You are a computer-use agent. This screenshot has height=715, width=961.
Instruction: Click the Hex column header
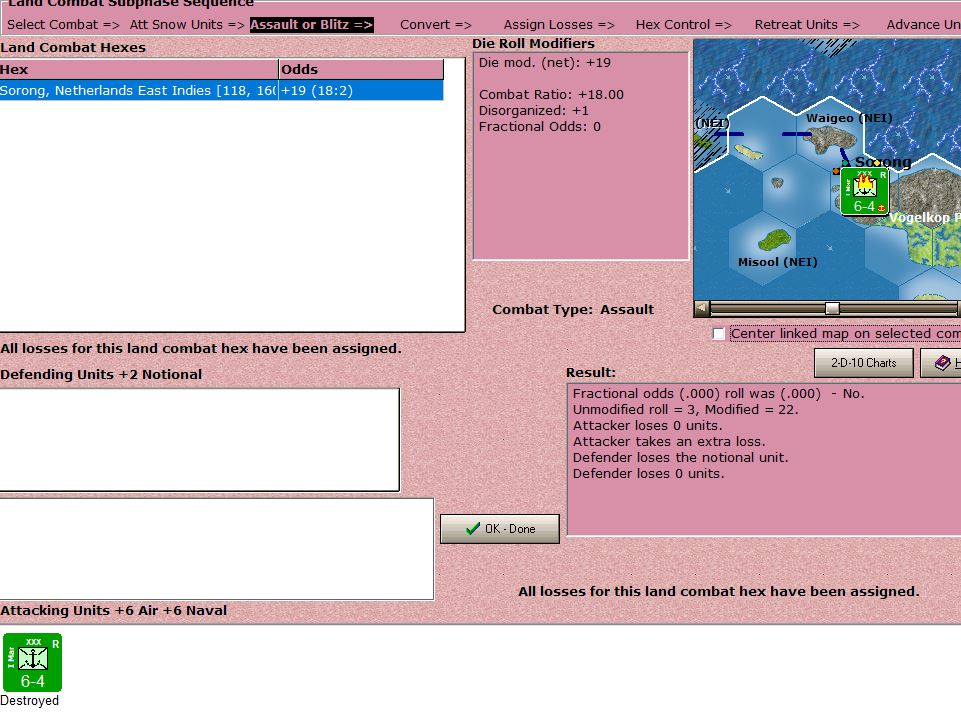(139, 69)
